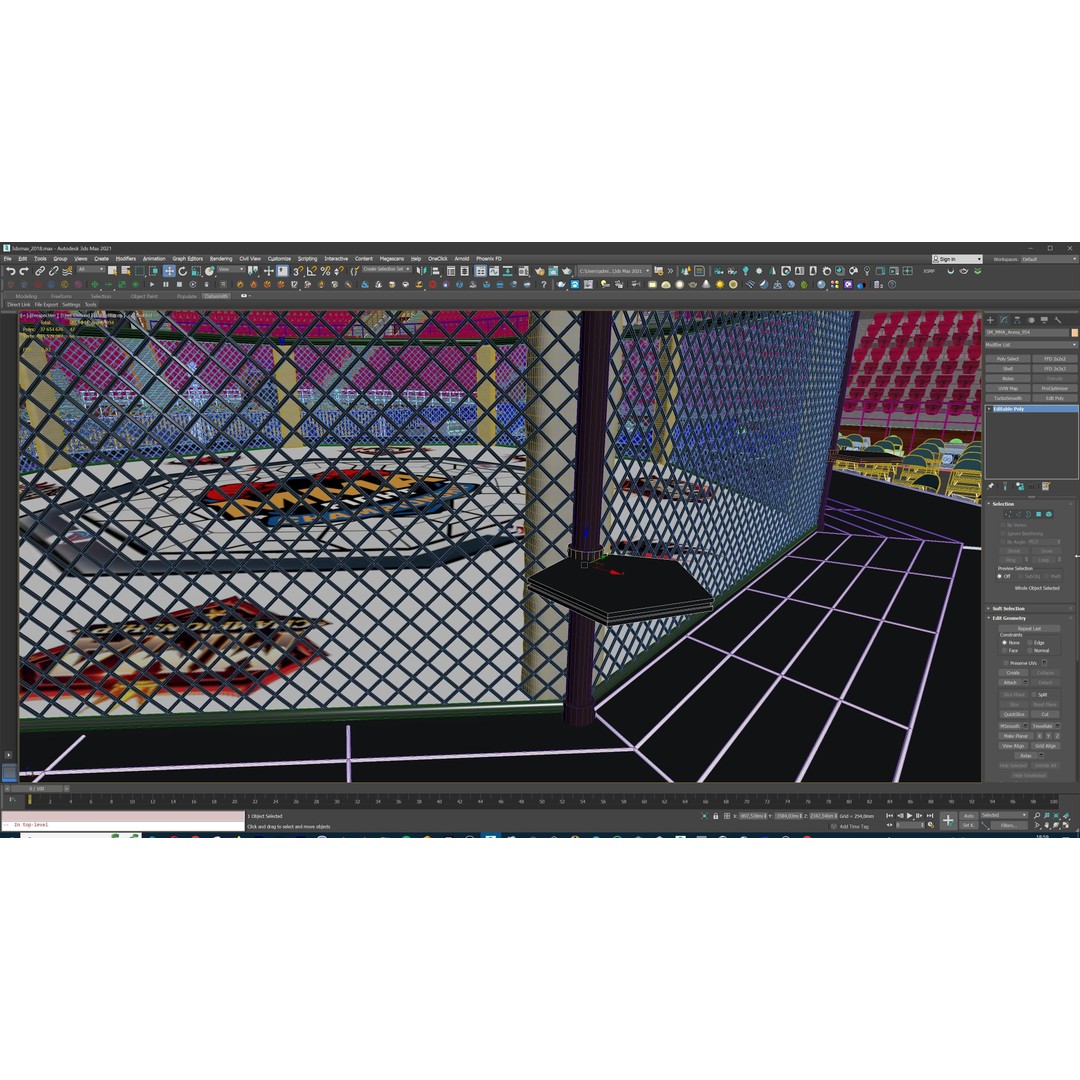This screenshot has width=1080, height=1080.
Task: Open the Megascans menu
Action: click(392, 259)
